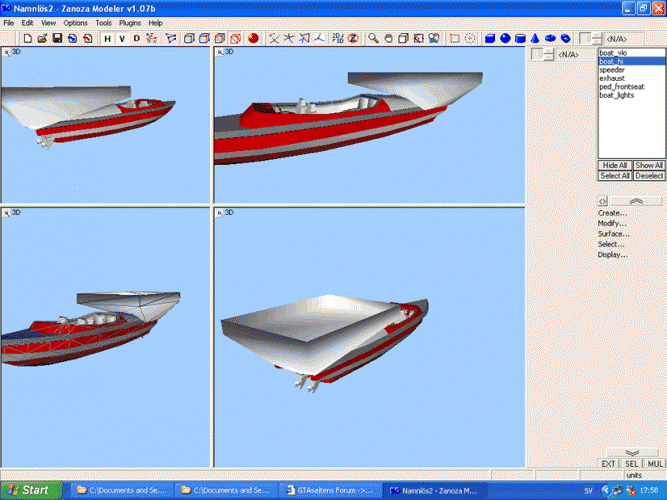The image size is (667, 500).
Task: Create a torus primitive from toolbar
Action: point(550,39)
